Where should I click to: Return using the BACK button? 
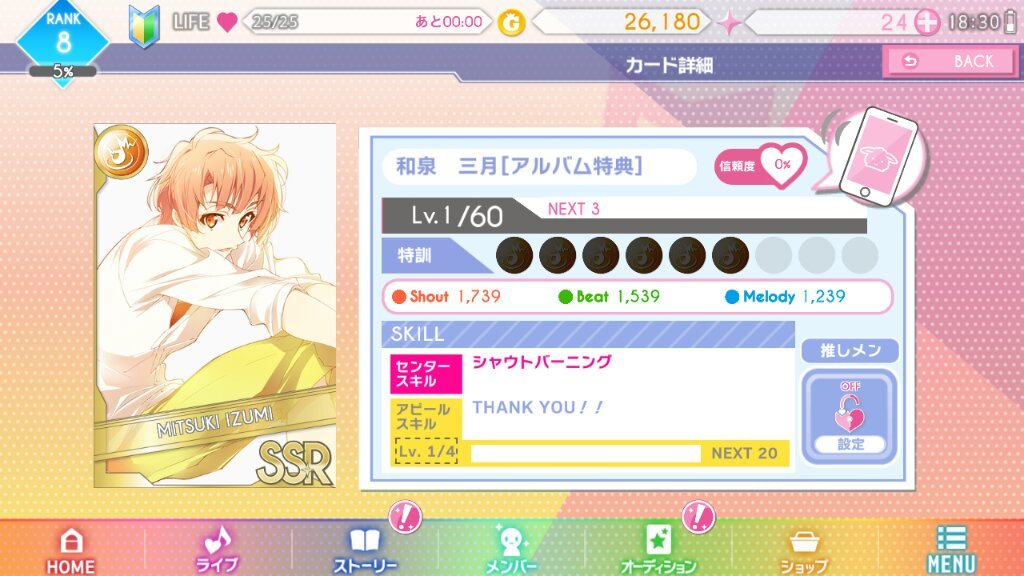point(950,61)
